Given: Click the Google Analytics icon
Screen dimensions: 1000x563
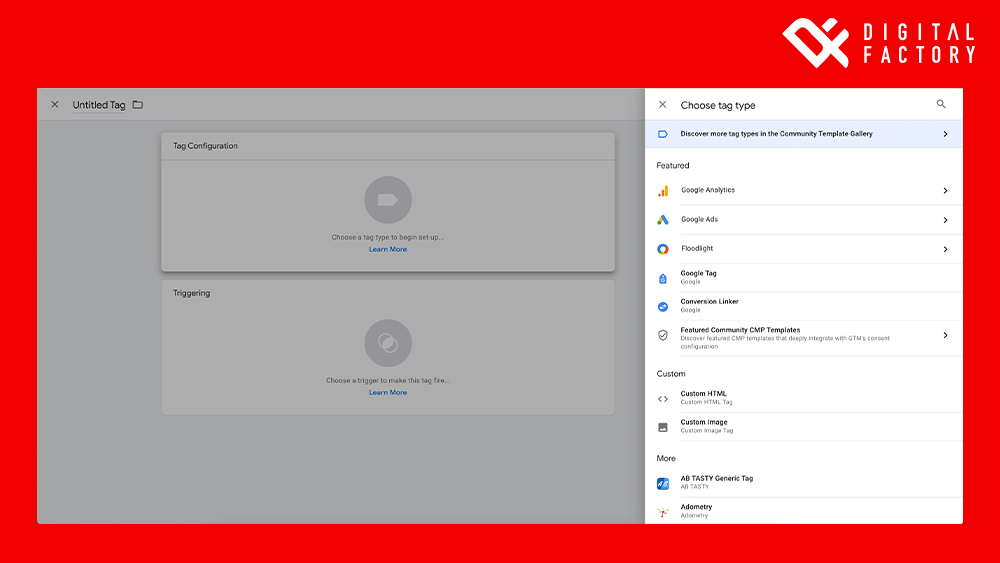Looking at the screenshot, I should coord(662,191).
